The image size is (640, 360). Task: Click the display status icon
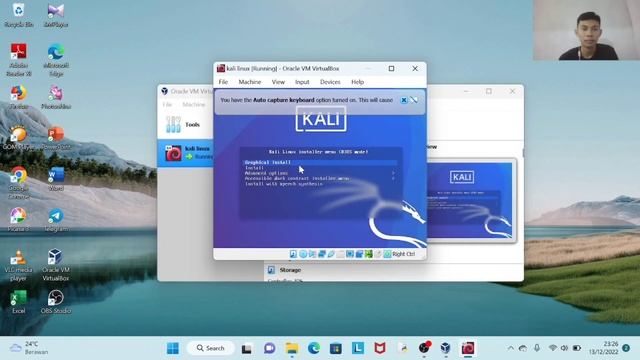click(x=350, y=254)
